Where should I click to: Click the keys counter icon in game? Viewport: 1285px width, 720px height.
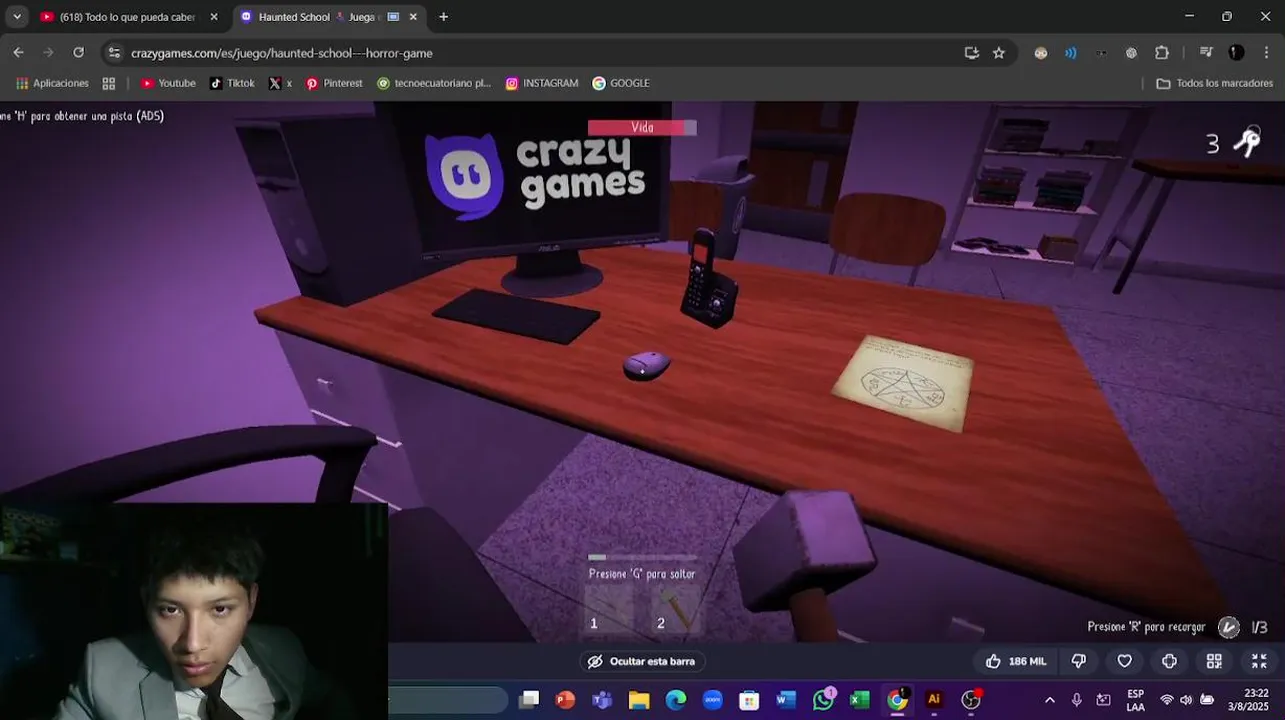pyautogui.click(x=1246, y=143)
